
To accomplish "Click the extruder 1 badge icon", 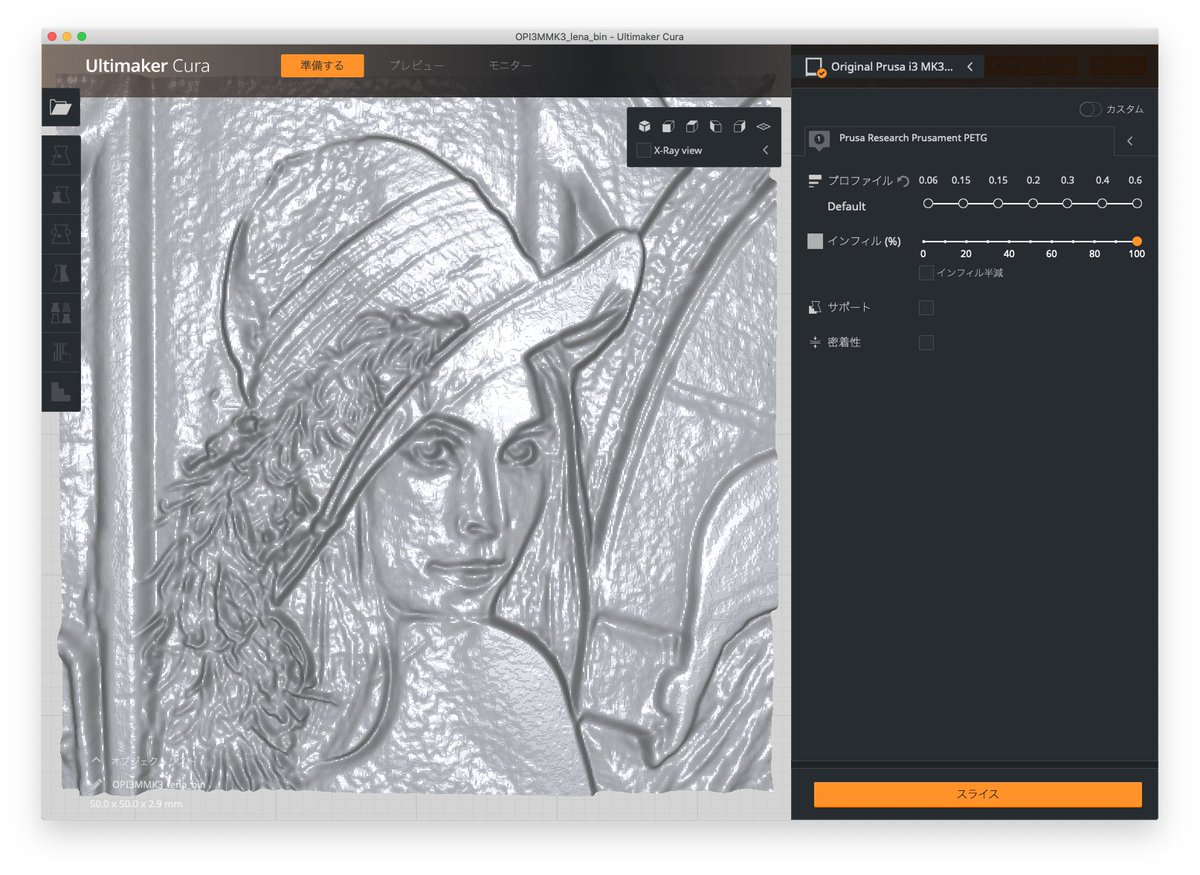I will 819,139.
